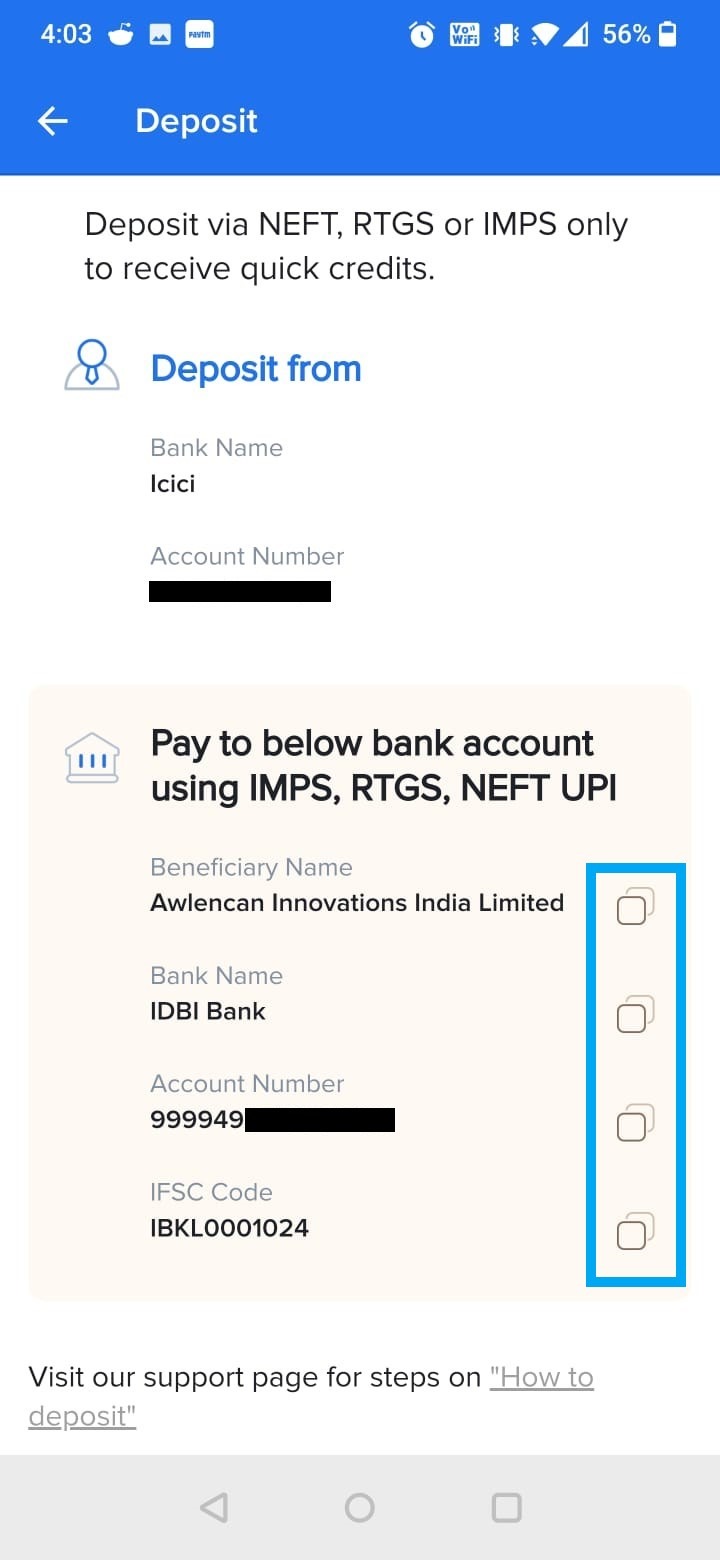The image size is (720, 1560).
Task: Tap the Wi-Fi icon in the status bar
Action: pyautogui.click(x=545, y=34)
